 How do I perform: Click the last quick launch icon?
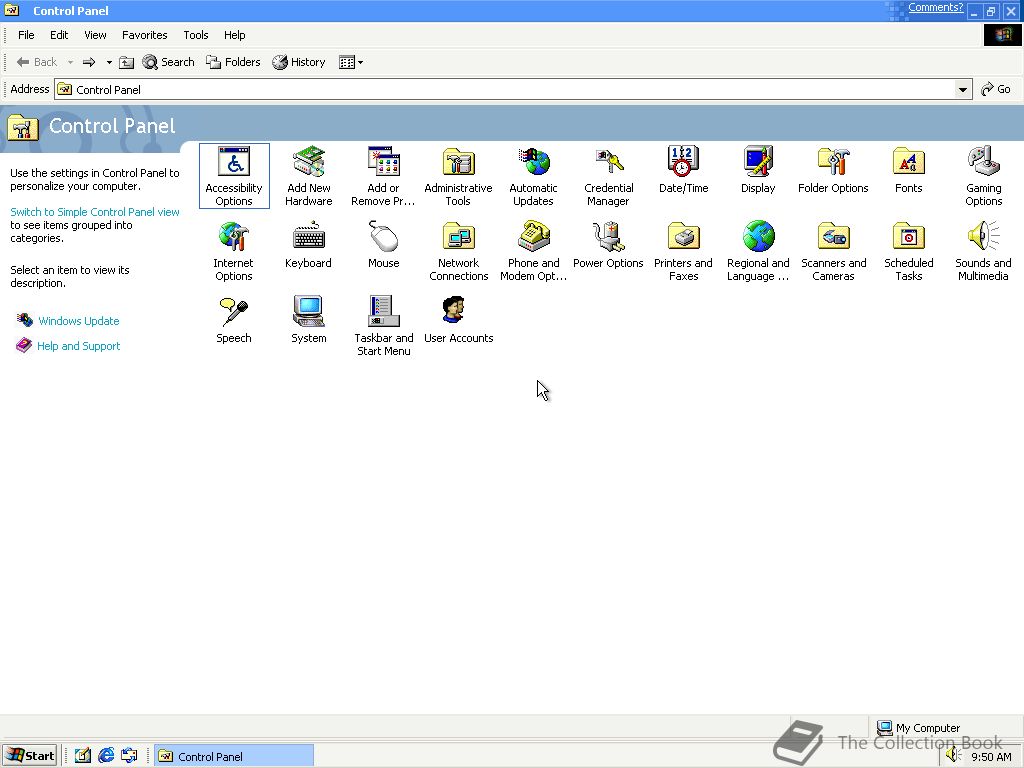129,756
